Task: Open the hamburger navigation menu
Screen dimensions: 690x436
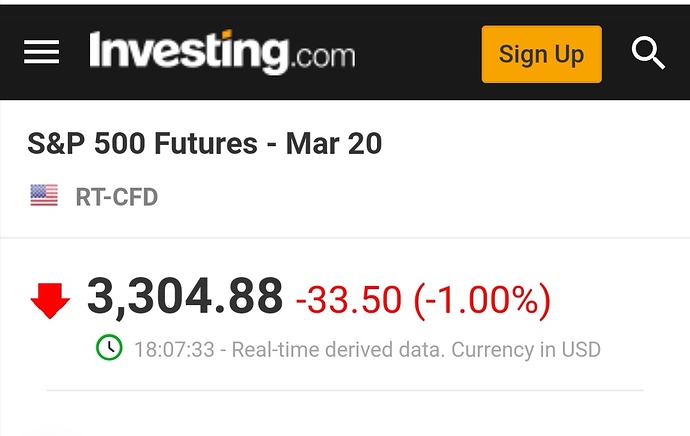Action: coord(41,52)
